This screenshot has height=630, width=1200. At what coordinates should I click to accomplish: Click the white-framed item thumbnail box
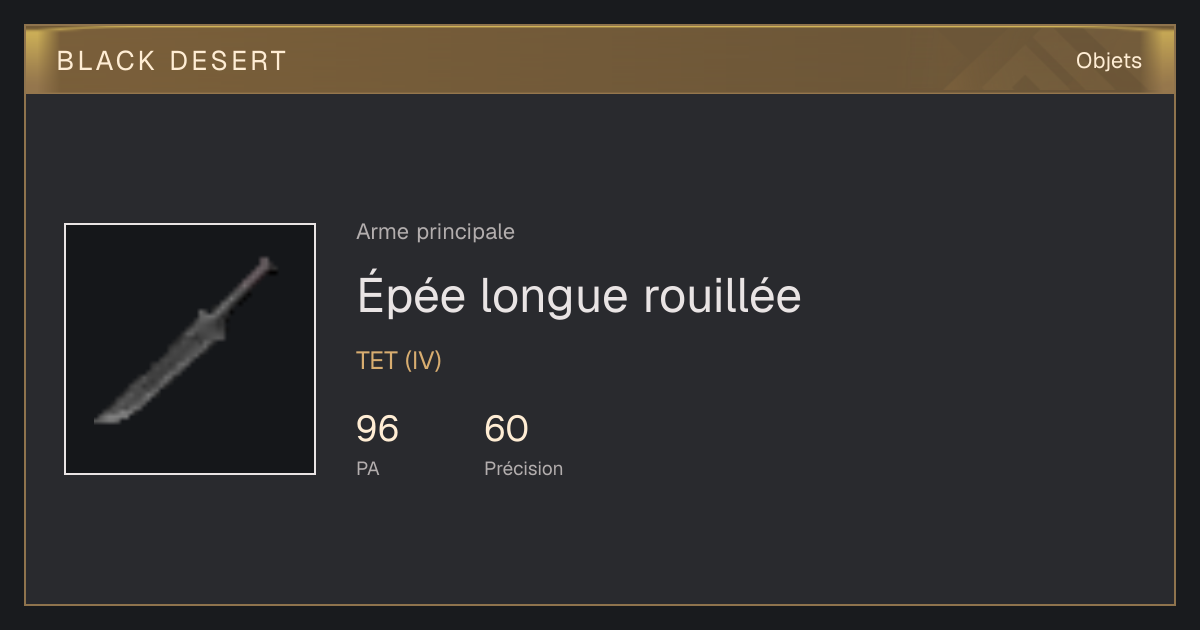[x=190, y=349]
